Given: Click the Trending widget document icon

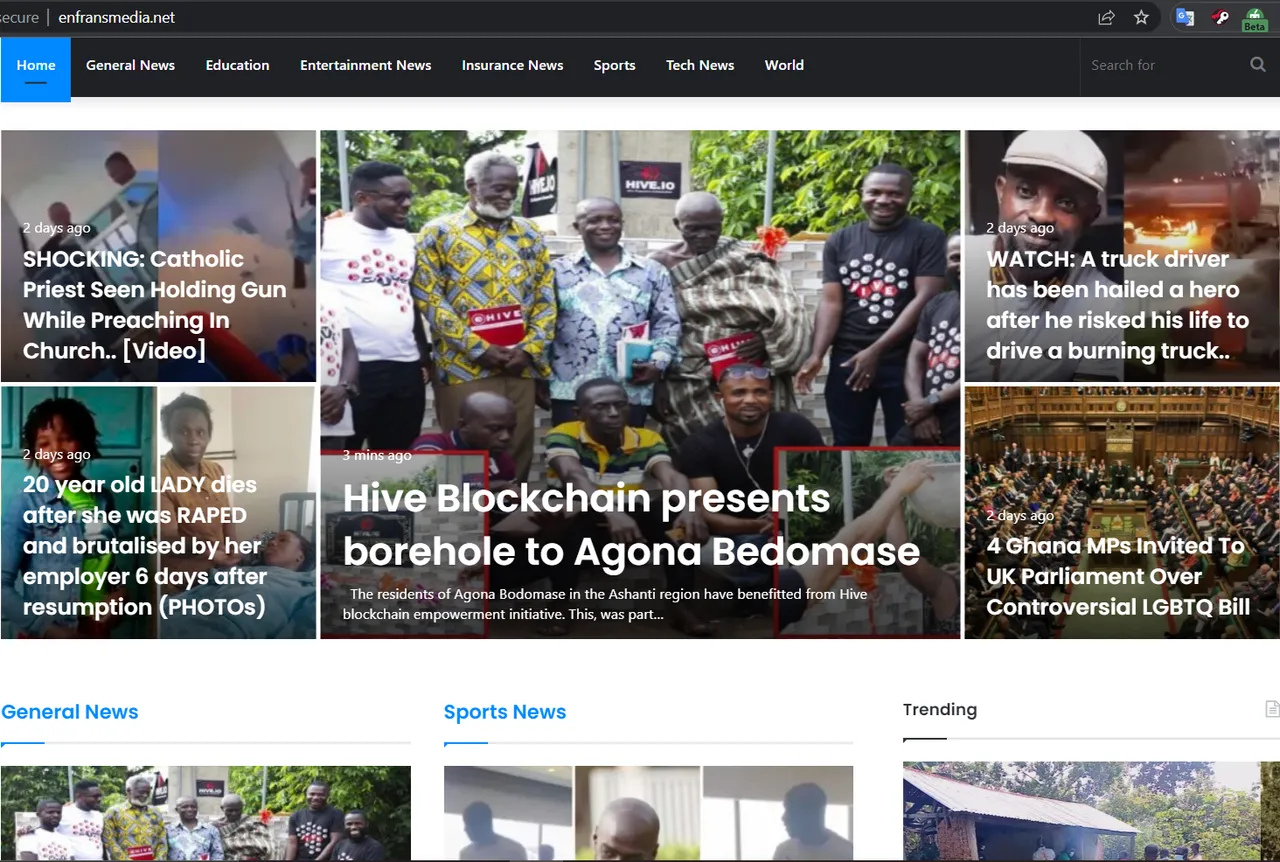Looking at the screenshot, I should coord(1272,709).
